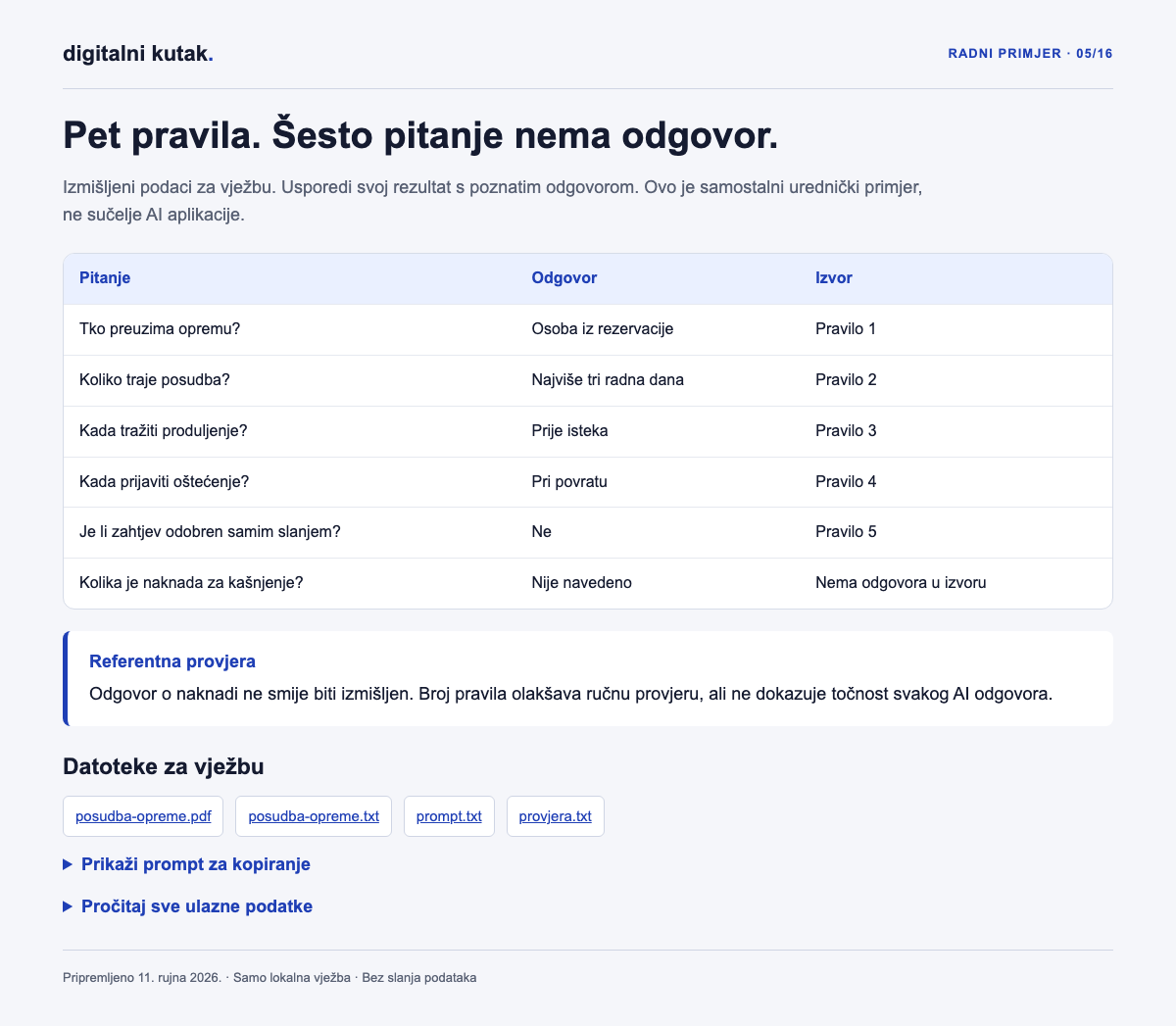This screenshot has width=1176, height=1026.
Task: Open posudba-opreme.txt file link
Action: point(314,816)
